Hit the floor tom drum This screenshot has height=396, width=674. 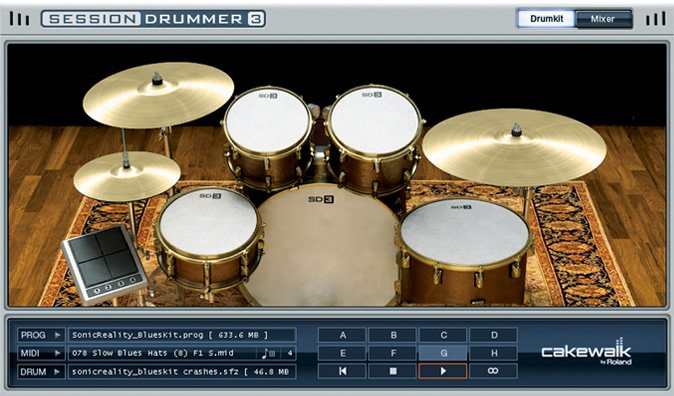(x=465, y=233)
